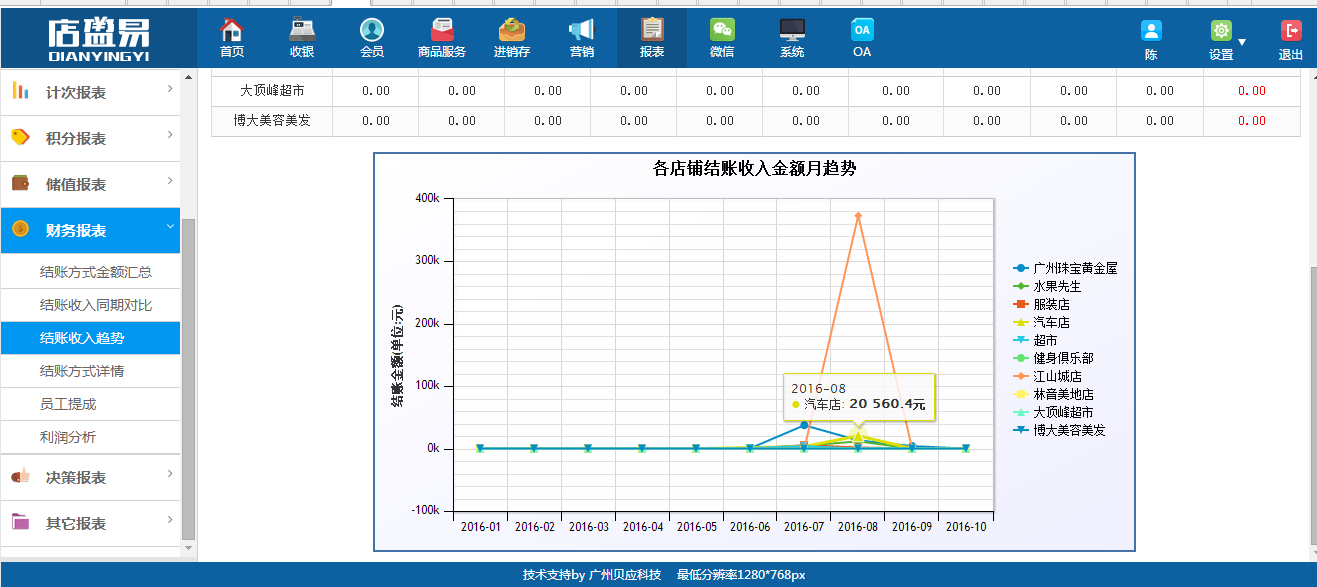Click the sidebar vertical scrollbar thumb
This screenshot has width=1317, height=587.
pos(188,378)
